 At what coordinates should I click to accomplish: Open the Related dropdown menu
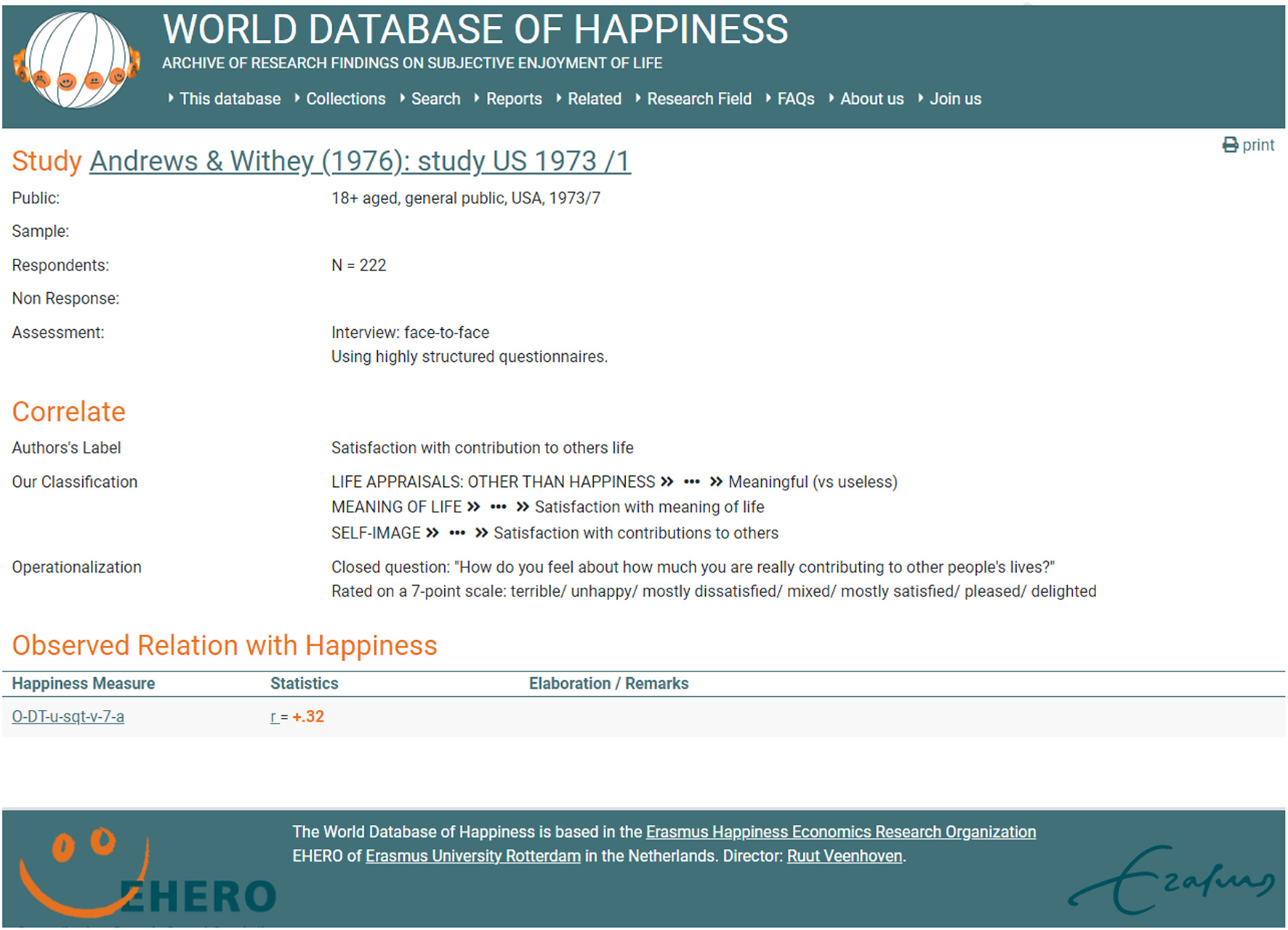[594, 99]
